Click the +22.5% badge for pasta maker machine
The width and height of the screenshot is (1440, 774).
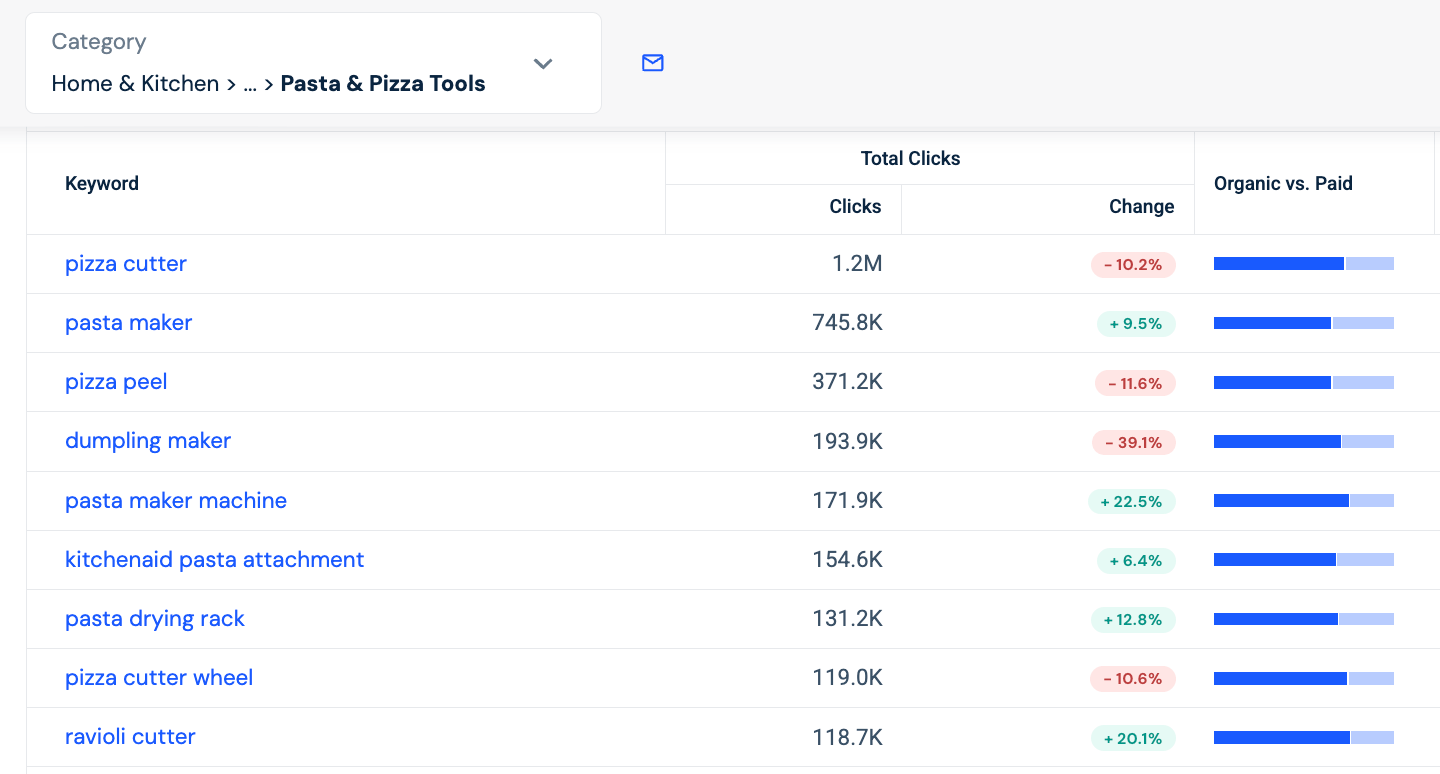click(x=1132, y=501)
